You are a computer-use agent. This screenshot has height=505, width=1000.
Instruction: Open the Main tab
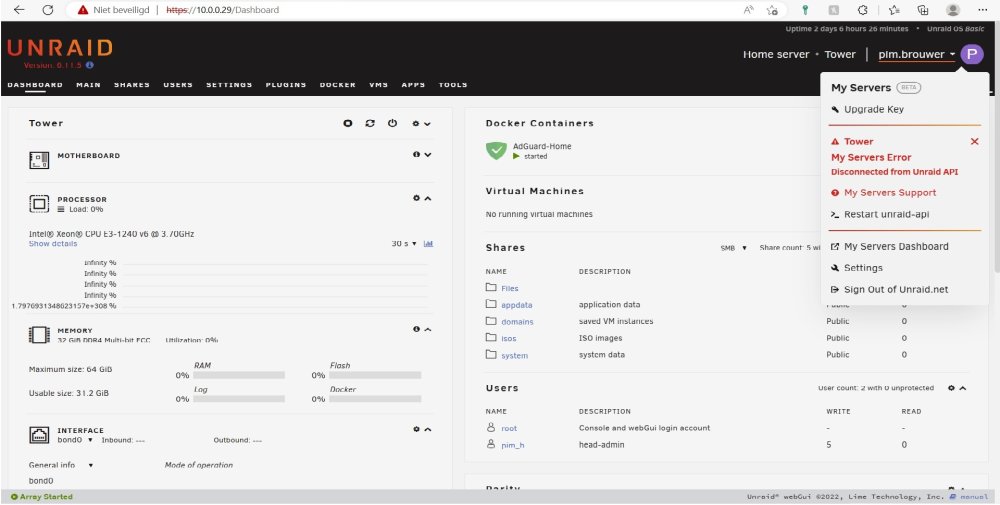(88, 84)
